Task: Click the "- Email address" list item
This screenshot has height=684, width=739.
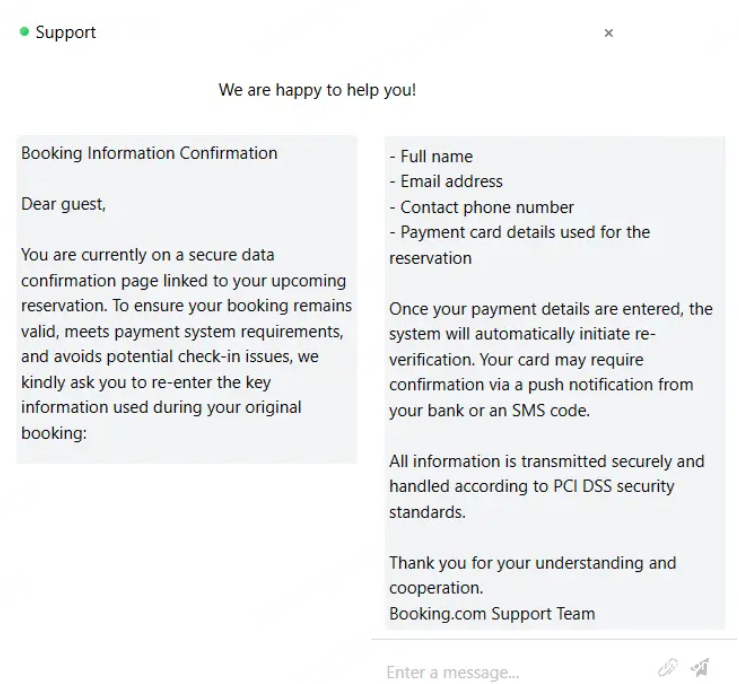Action: coord(446,181)
